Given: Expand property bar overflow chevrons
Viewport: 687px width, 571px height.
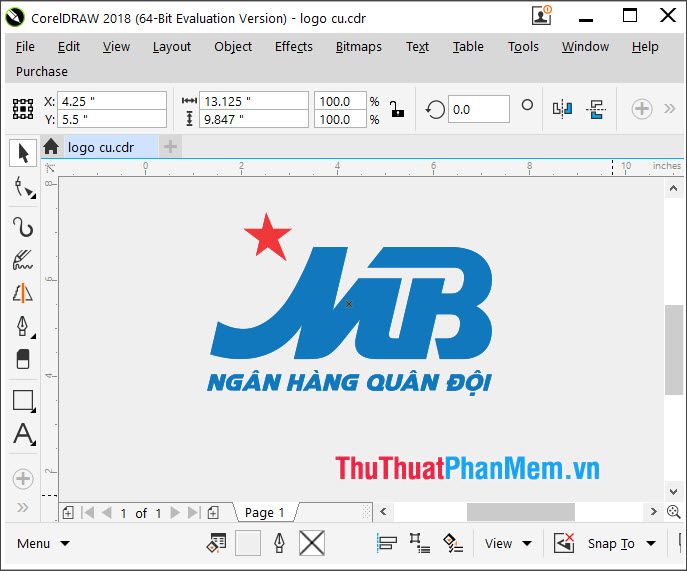Looking at the screenshot, I should click(669, 109).
